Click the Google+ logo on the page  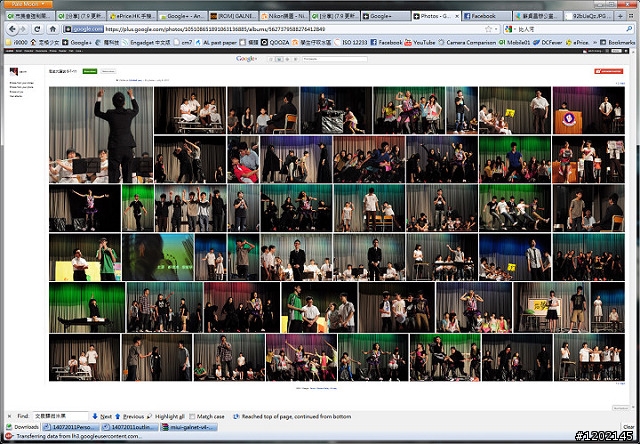[246, 59]
